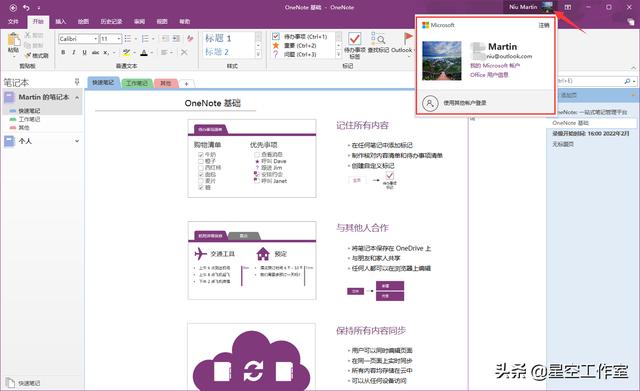This screenshot has height=391, width=640.
Task: Expand the styles gallery more arrow
Action: coord(258,54)
